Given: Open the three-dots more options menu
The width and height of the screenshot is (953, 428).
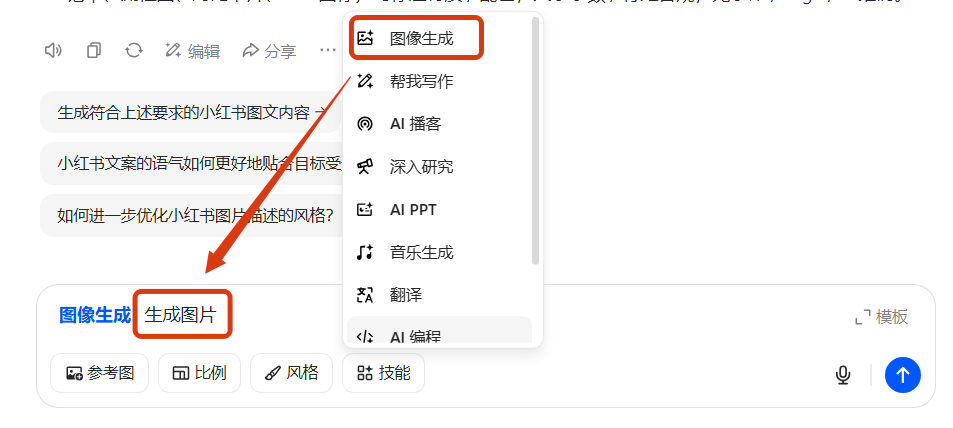Looking at the screenshot, I should point(328,50).
